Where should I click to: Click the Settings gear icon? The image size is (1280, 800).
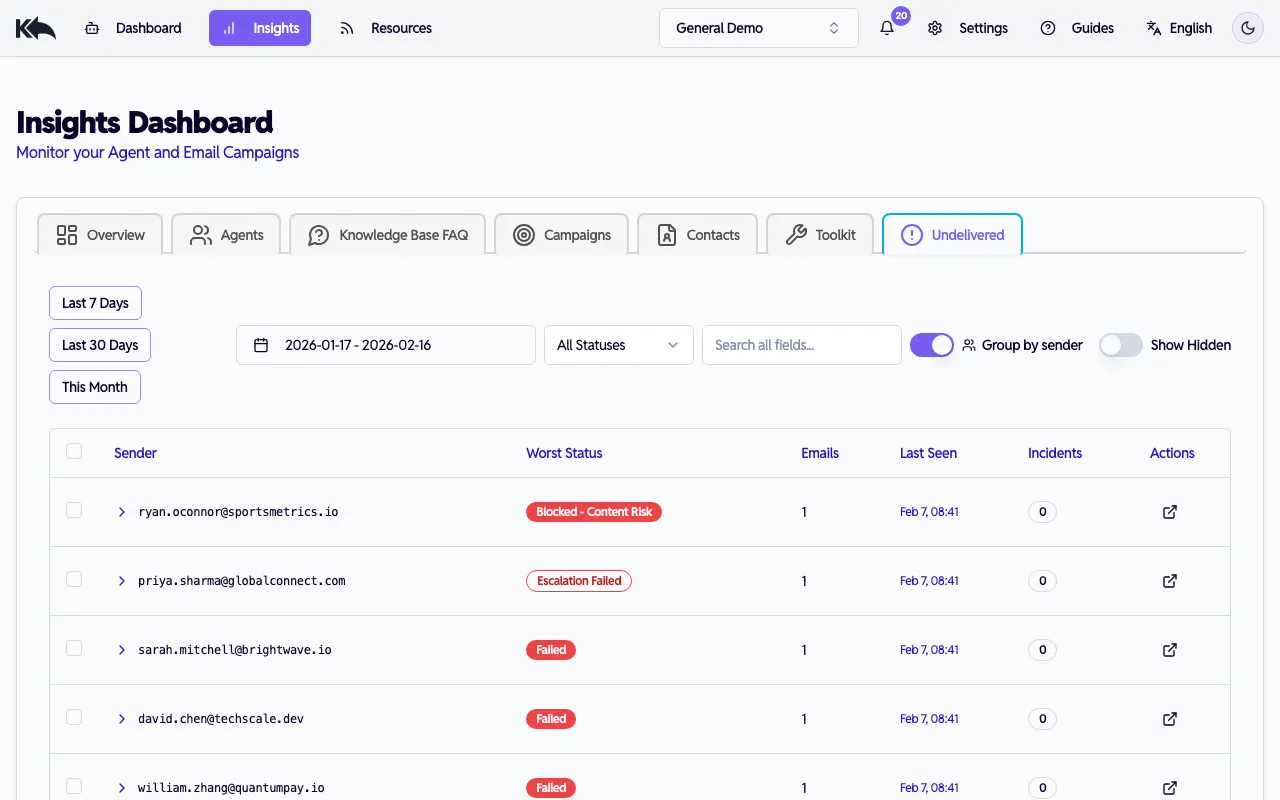point(935,28)
